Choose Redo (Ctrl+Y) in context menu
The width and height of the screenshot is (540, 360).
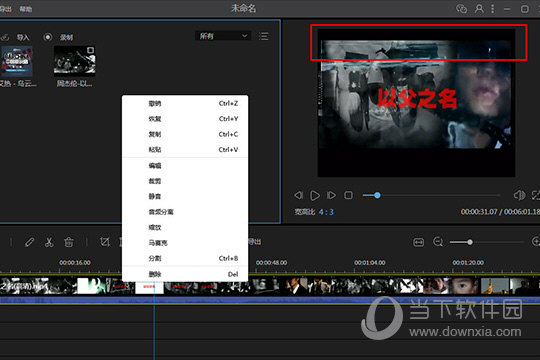(x=185, y=119)
